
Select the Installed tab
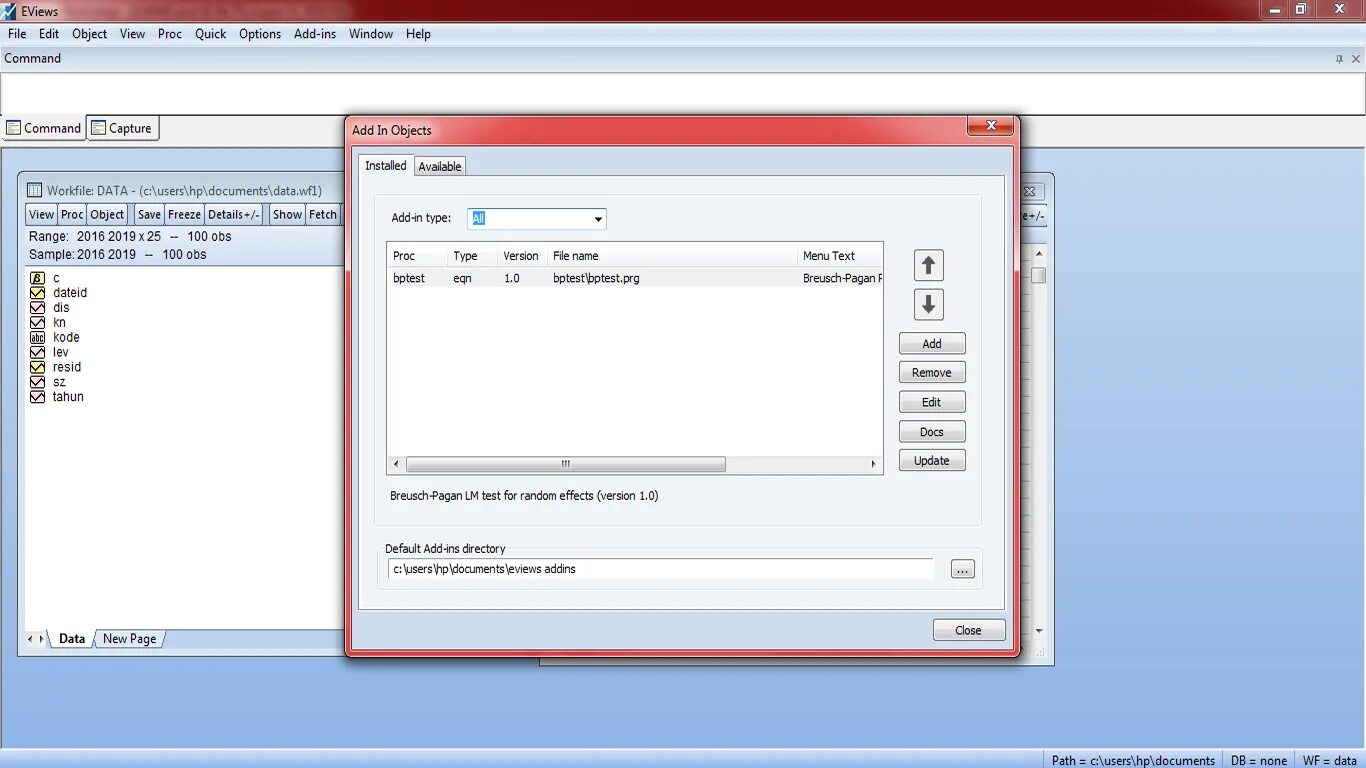386,165
